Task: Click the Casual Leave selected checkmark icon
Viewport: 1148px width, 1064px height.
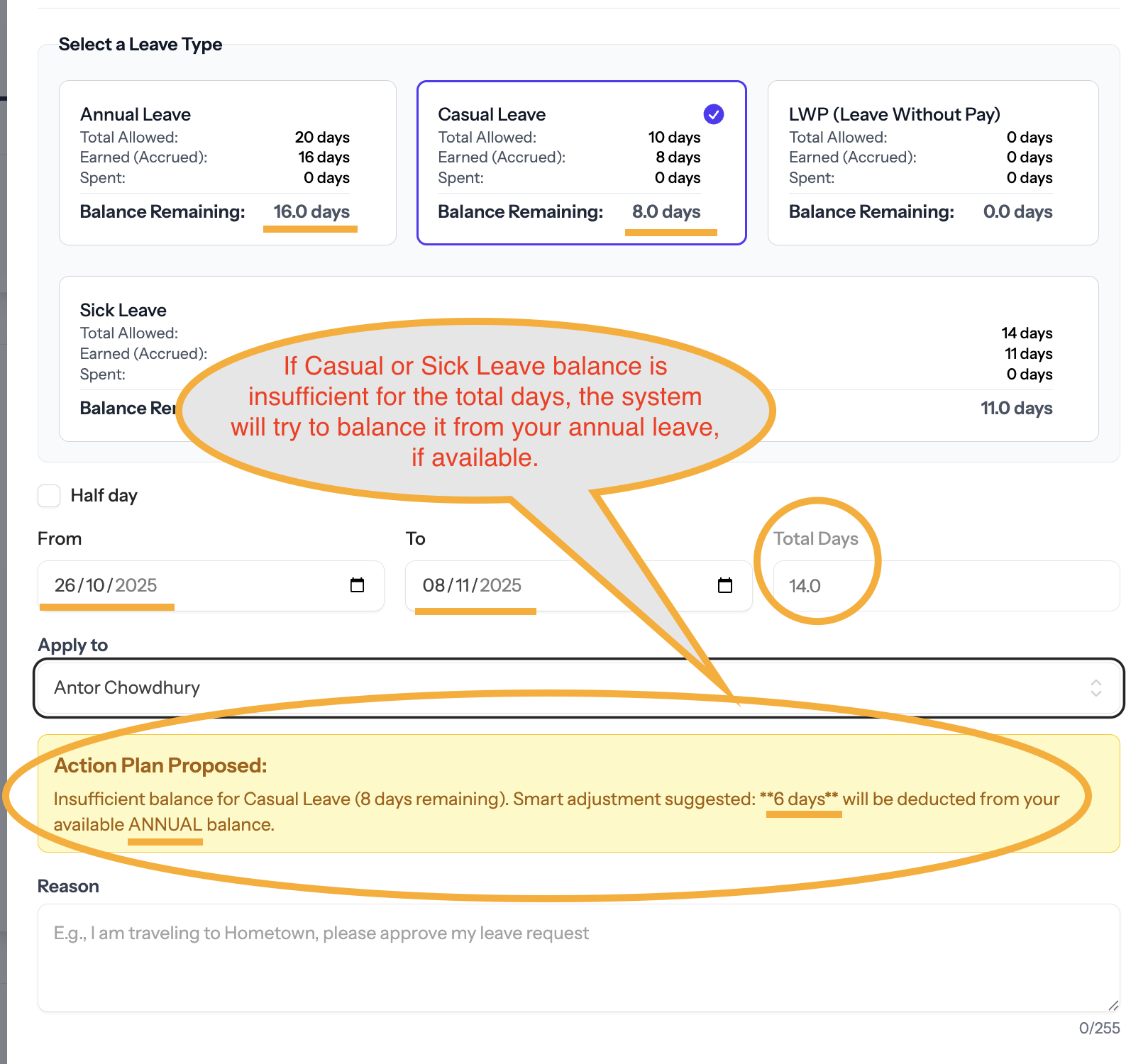Action: coord(713,114)
